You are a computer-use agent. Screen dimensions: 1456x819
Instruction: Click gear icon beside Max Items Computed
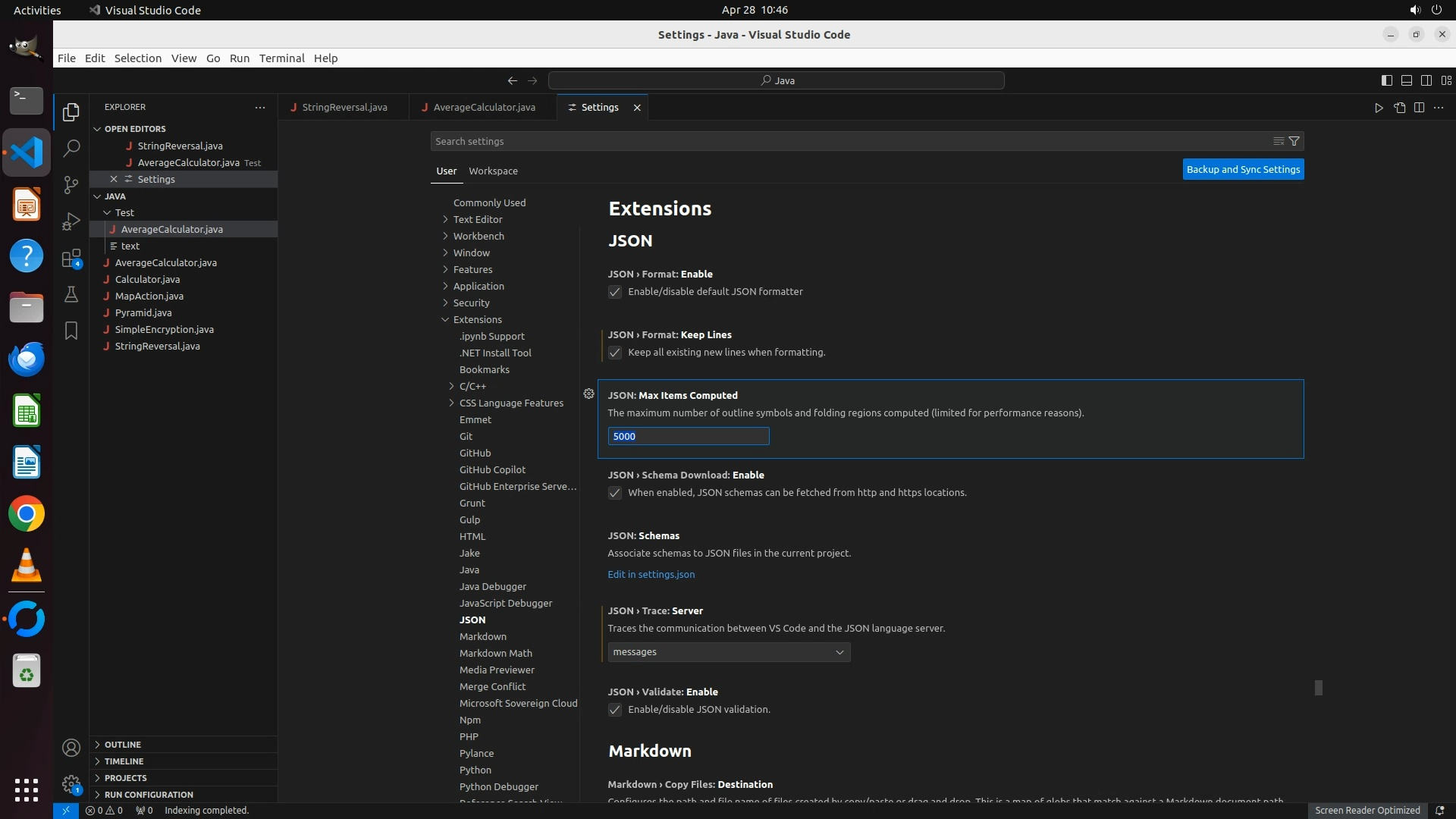pyautogui.click(x=588, y=394)
